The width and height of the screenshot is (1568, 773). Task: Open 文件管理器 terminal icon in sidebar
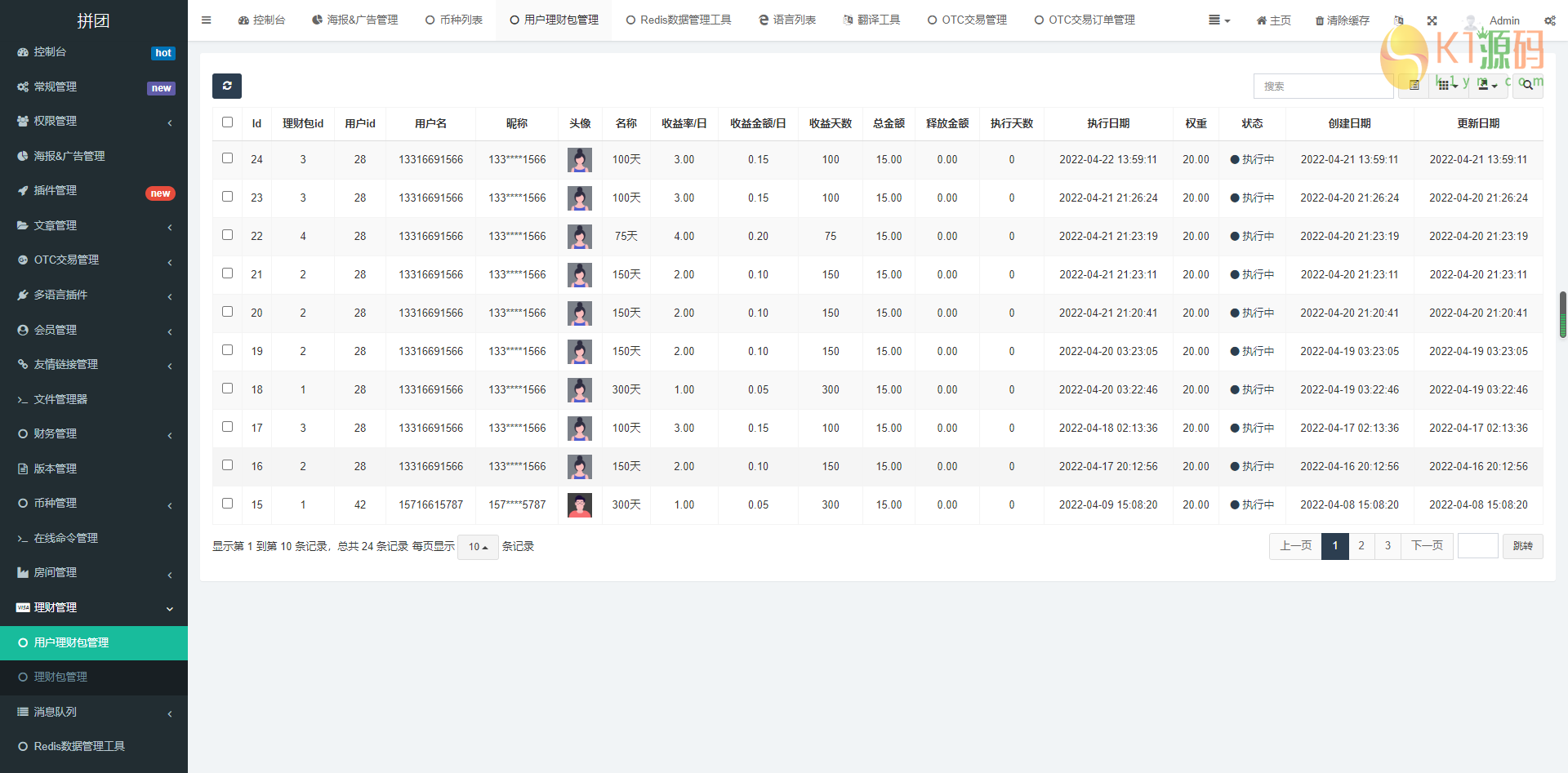(23, 399)
